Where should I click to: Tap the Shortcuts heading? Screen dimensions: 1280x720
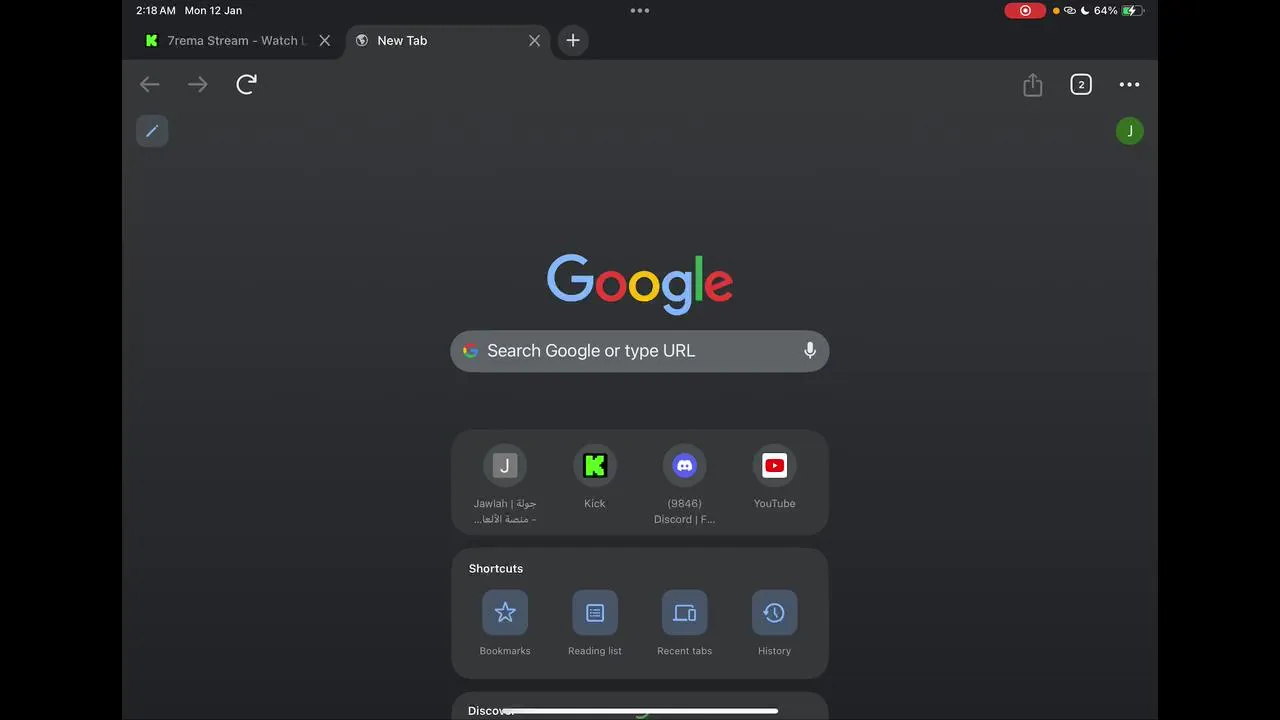pyautogui.click(x=496, y=569)
